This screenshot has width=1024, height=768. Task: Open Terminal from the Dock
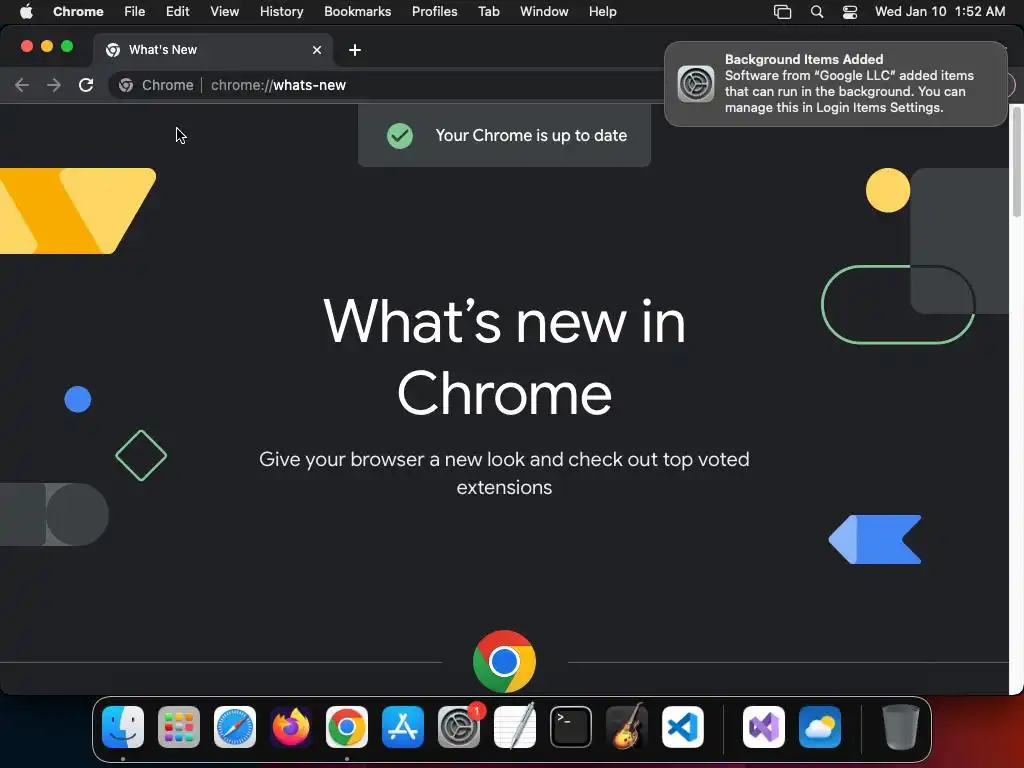(x=571, y=727)
